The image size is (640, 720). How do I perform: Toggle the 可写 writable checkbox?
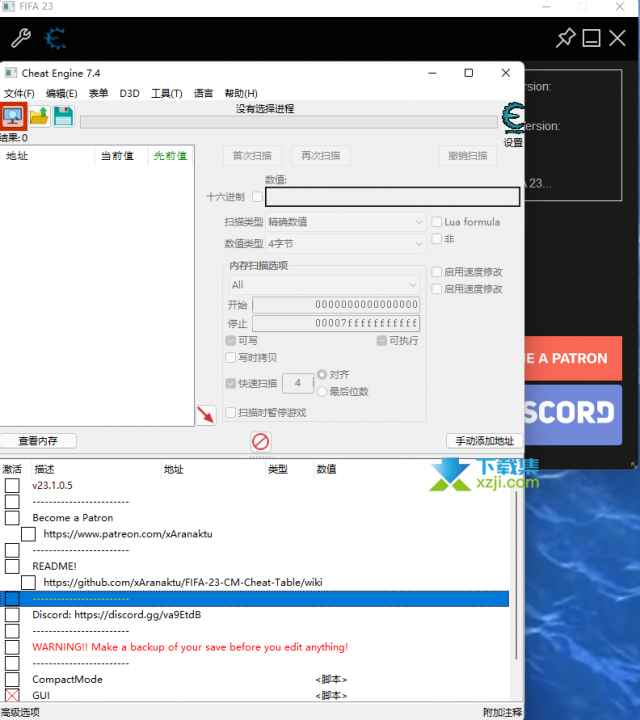[x=231, y=341]
